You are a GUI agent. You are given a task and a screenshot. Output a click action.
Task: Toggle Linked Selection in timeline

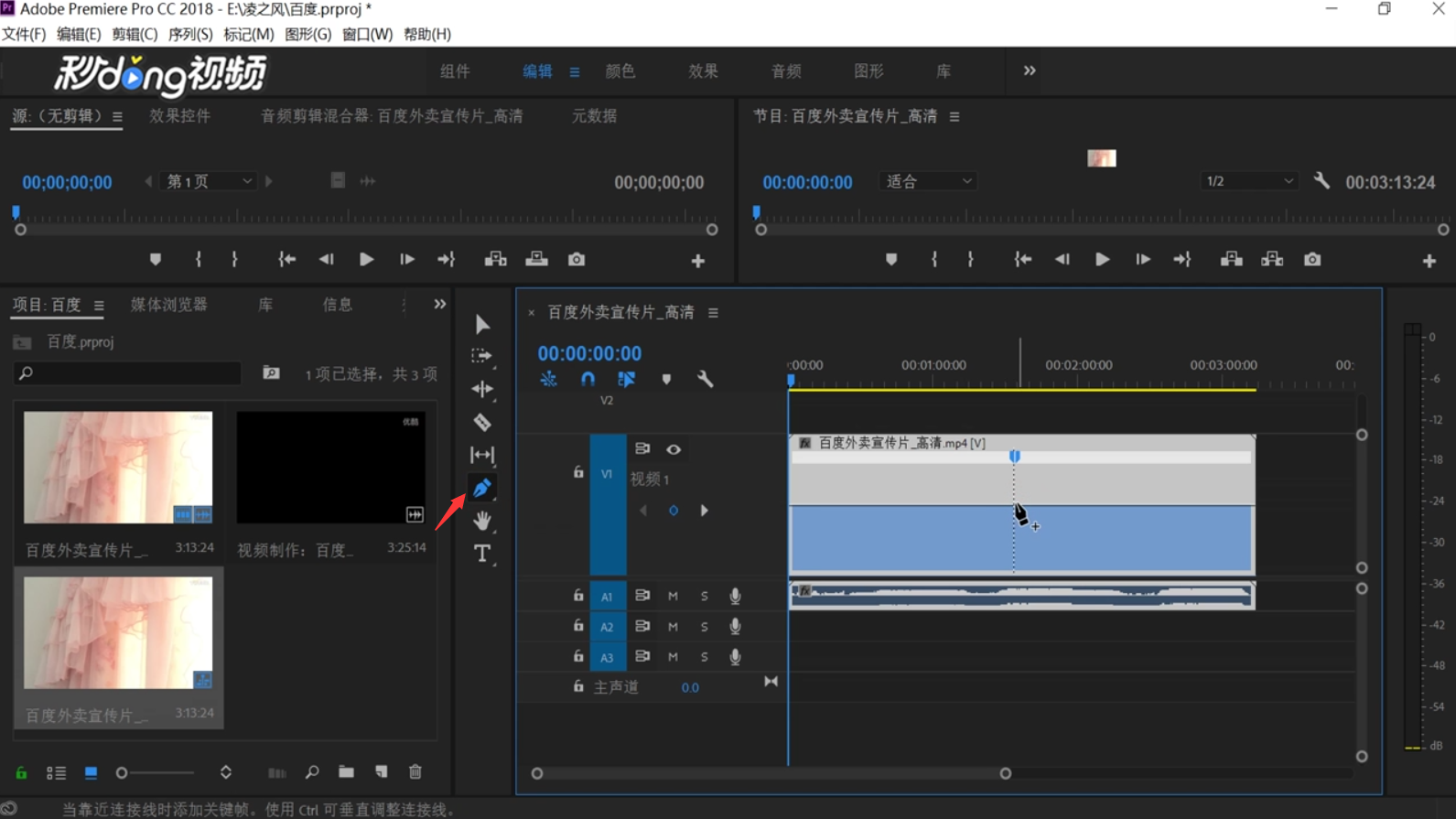(626, 379)
